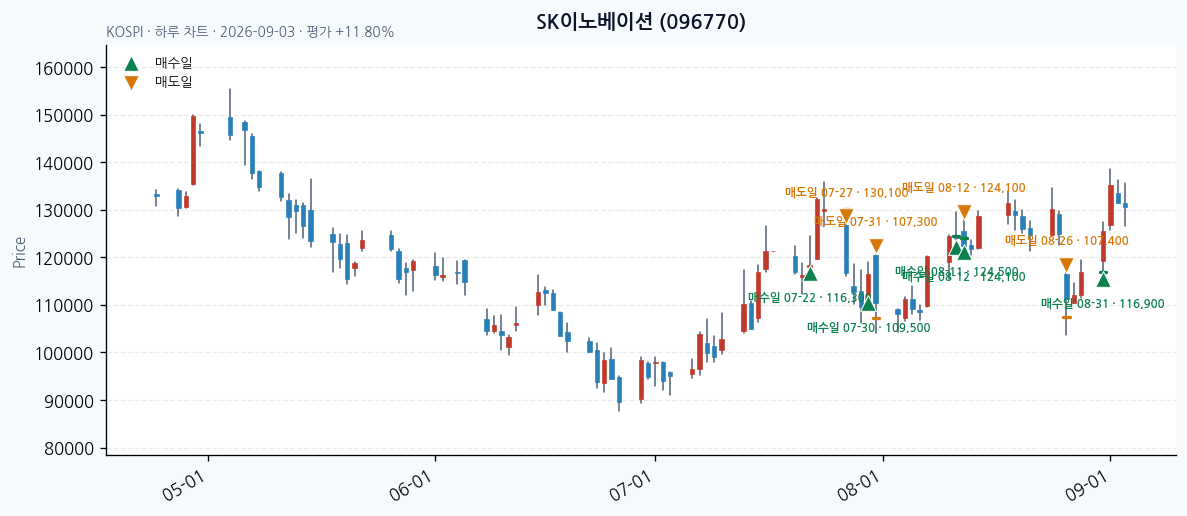Click the annotation 매도일 07-27 · 130,100
1187x516 pixels.
click(x=846, y=193)
